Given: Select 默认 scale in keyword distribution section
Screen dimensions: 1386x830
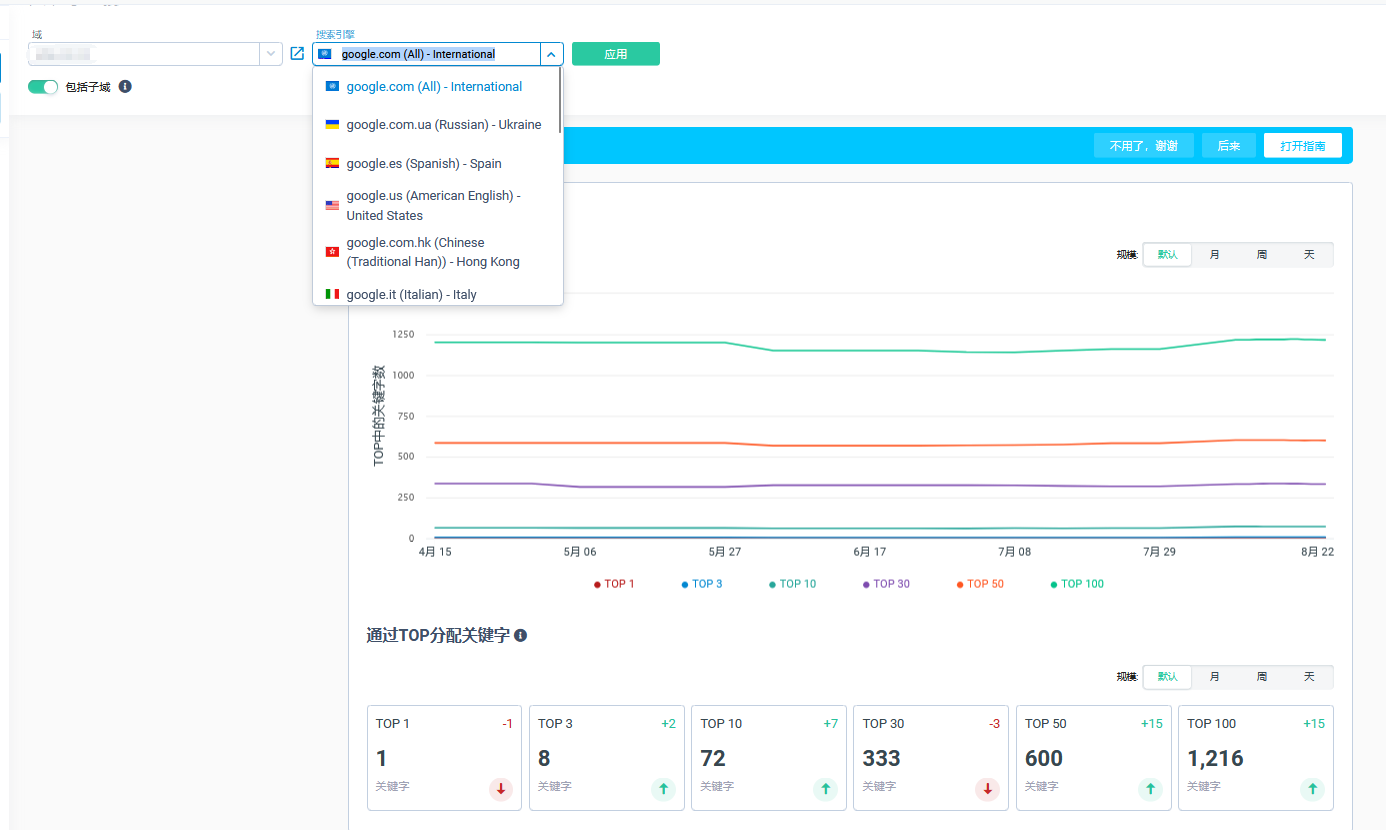Looking at the screenshot, I should pos(1167,677).
